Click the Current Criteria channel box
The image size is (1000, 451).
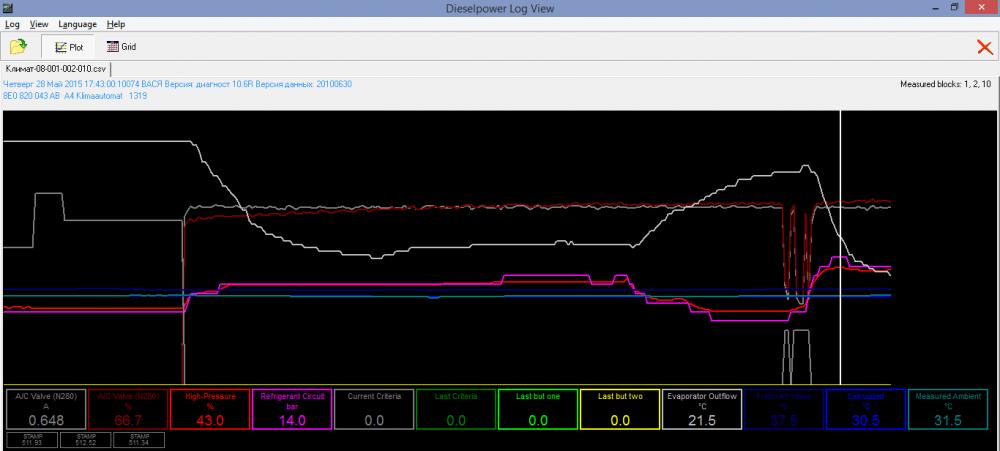(373, 409)
